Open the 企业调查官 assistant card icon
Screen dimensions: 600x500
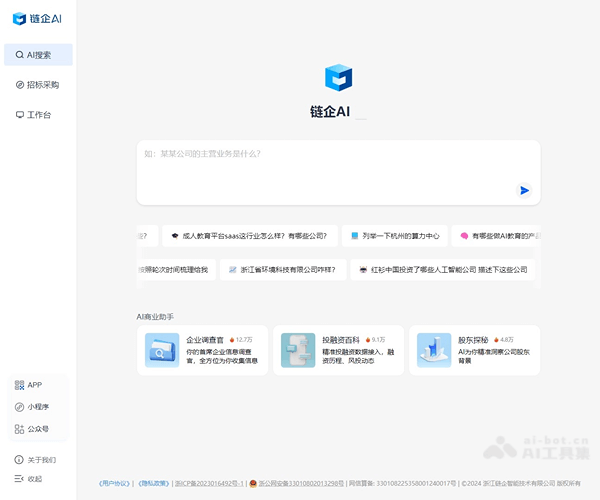click(x=162, y=350)
